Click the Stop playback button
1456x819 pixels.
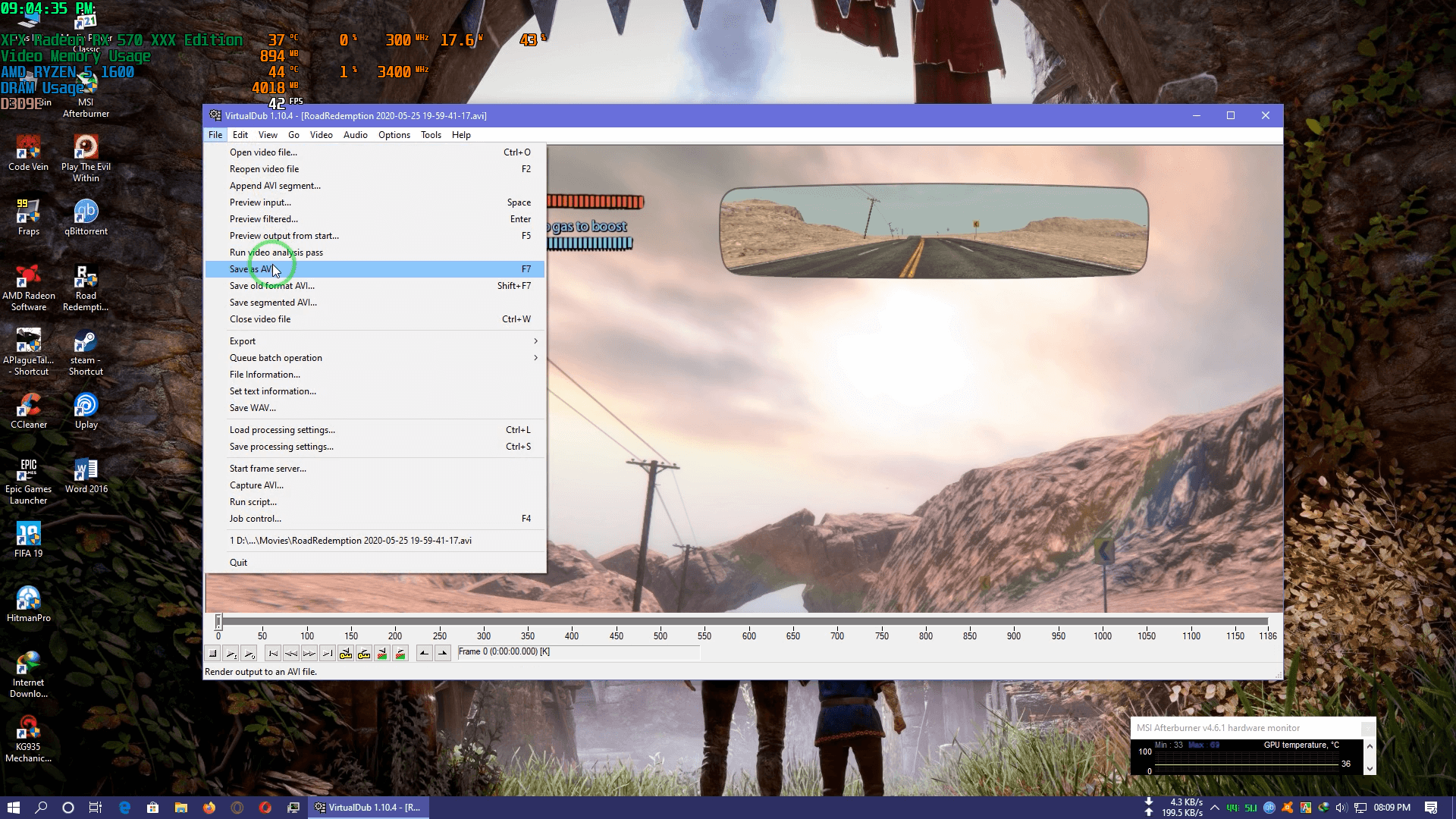pyautogui.click(x=213, y=653)
